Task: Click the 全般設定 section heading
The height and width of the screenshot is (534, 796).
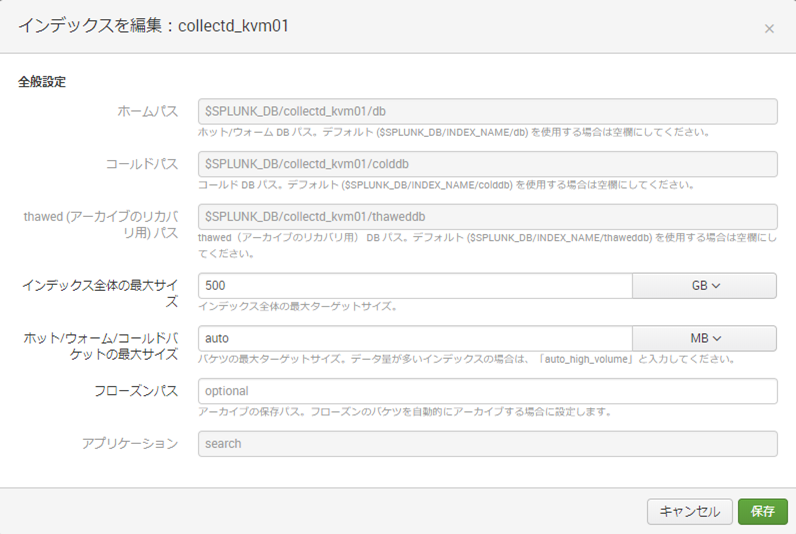Action: 42,82
